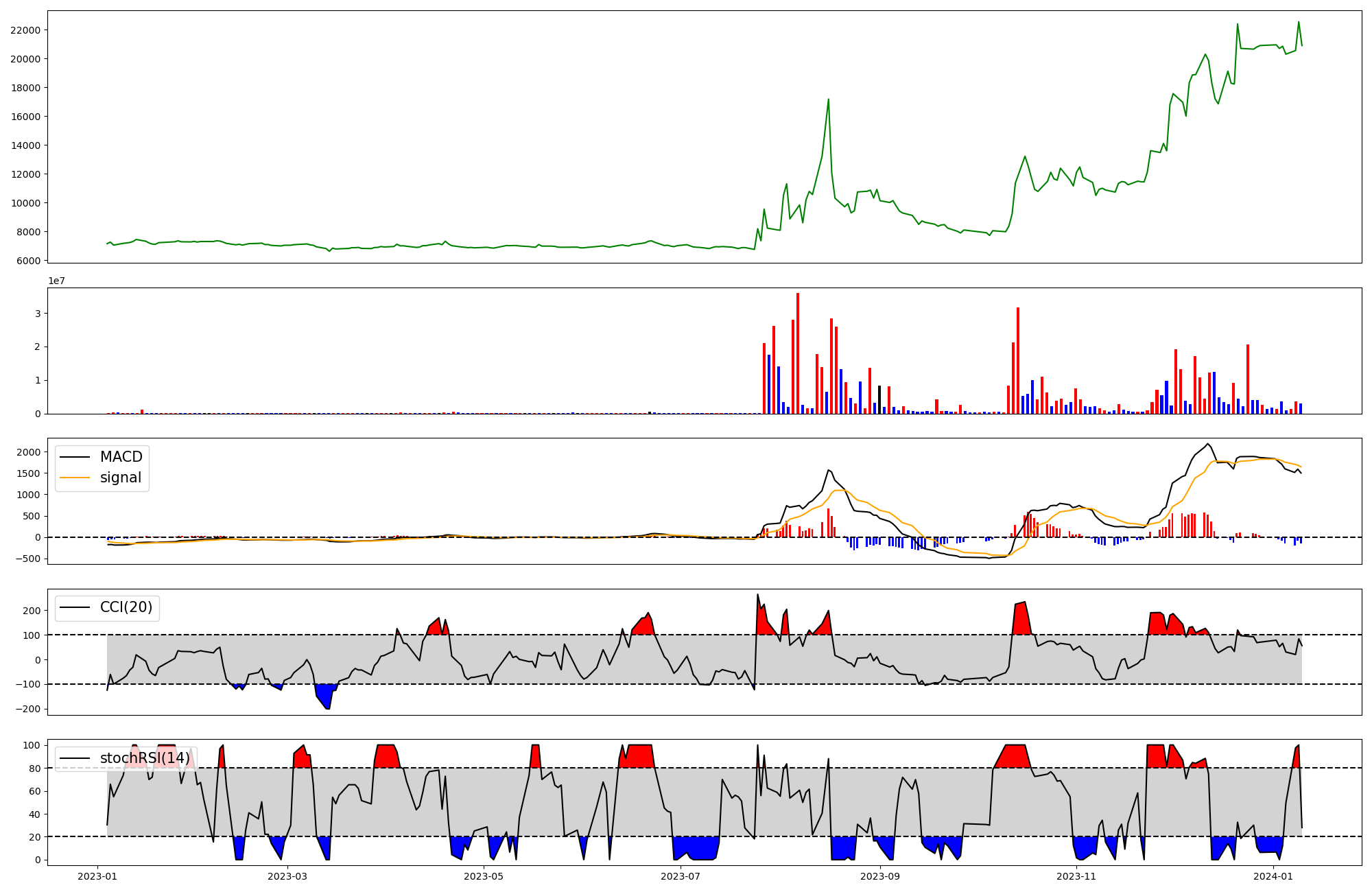The height and width of the screenshot is (892, 1372).
Task: Click the 80 tick on stochRSI axis
Action: tap(34, 768)
